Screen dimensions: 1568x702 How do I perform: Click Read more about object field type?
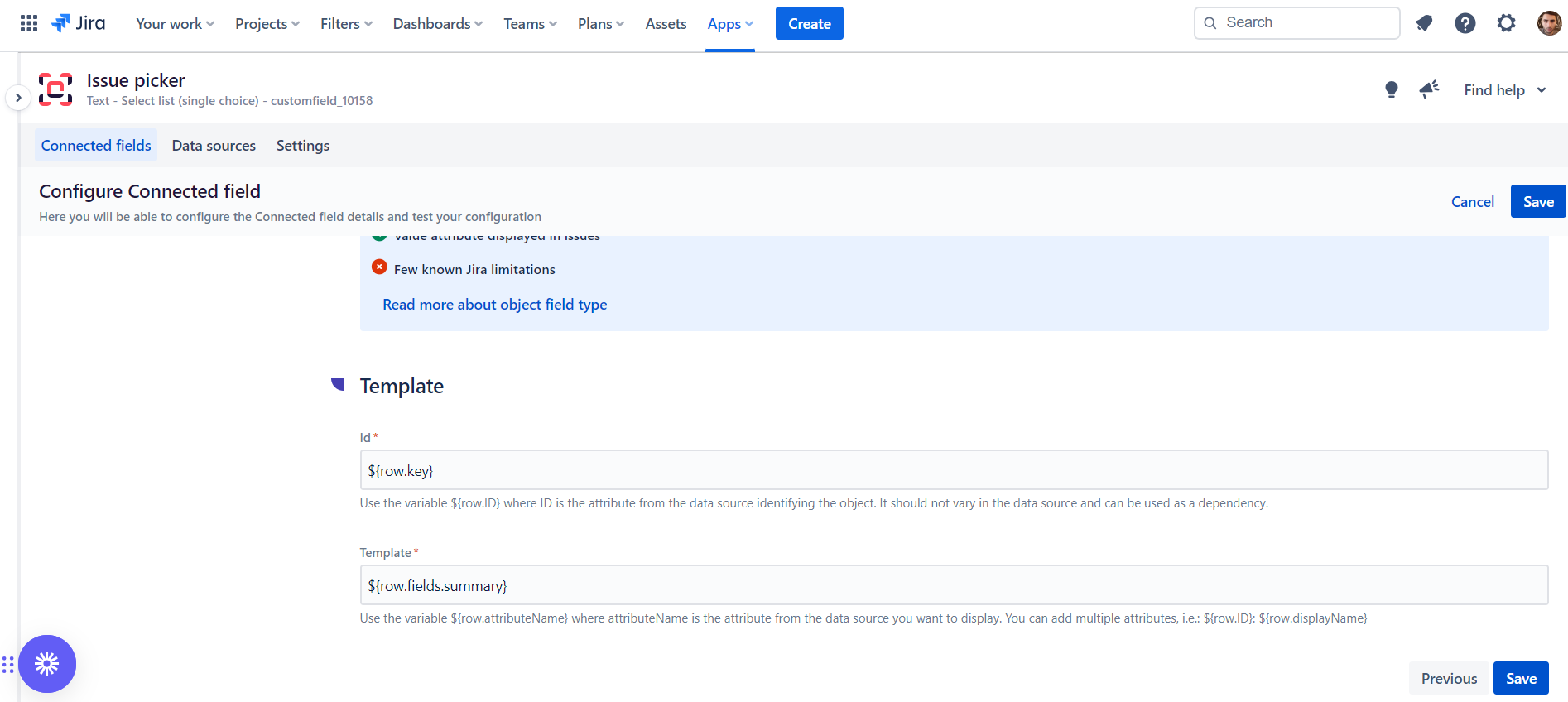(x=494, y=305)
